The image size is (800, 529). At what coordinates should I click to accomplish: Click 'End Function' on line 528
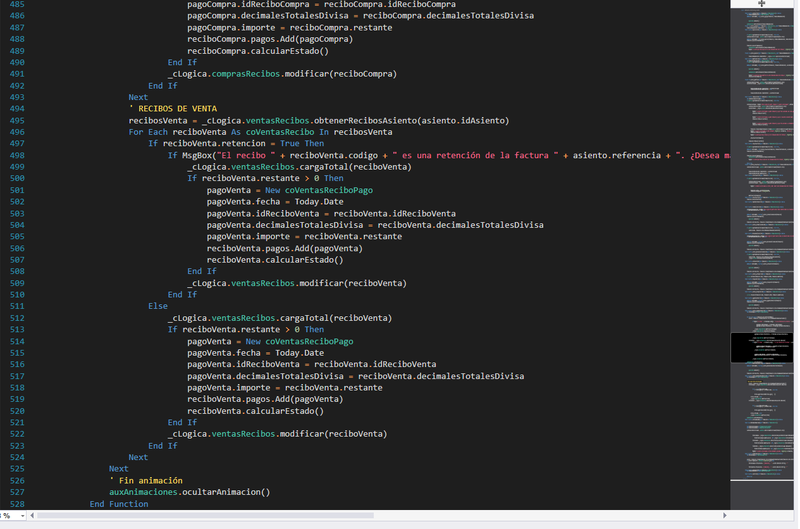pyautogui.click(x=119, y=504)
